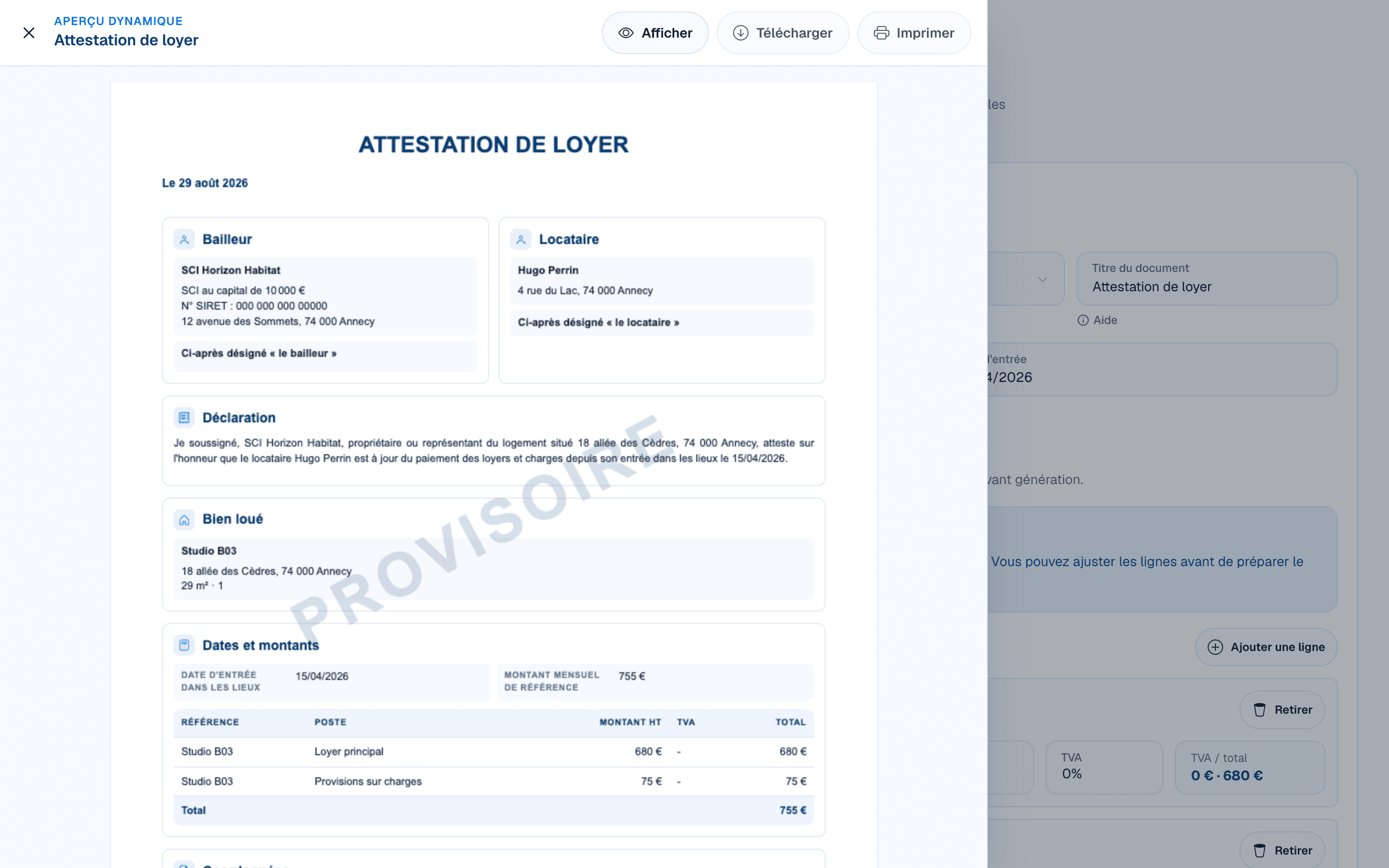Click the trash icon on the lower Retirer button
The height and width of the screenshot is (868, 1389).
coord(1259,850)
